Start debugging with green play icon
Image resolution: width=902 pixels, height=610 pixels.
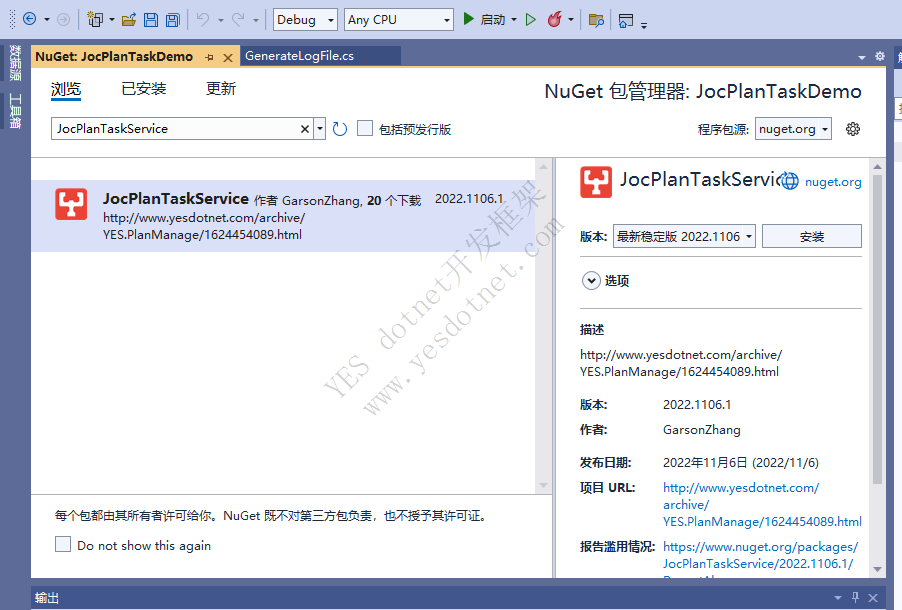[x=469, y=20]
